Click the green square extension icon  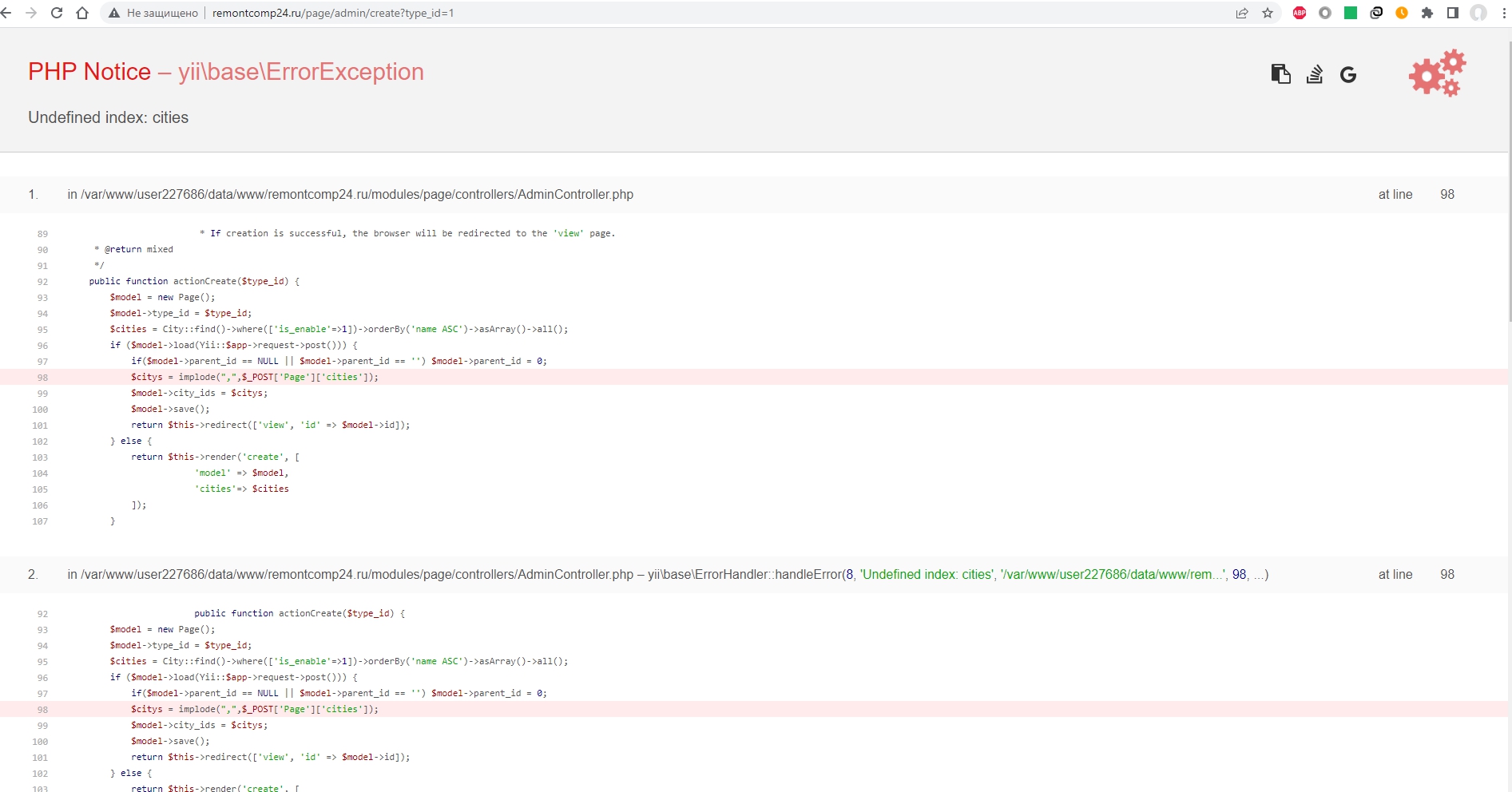coord(1351,13)
